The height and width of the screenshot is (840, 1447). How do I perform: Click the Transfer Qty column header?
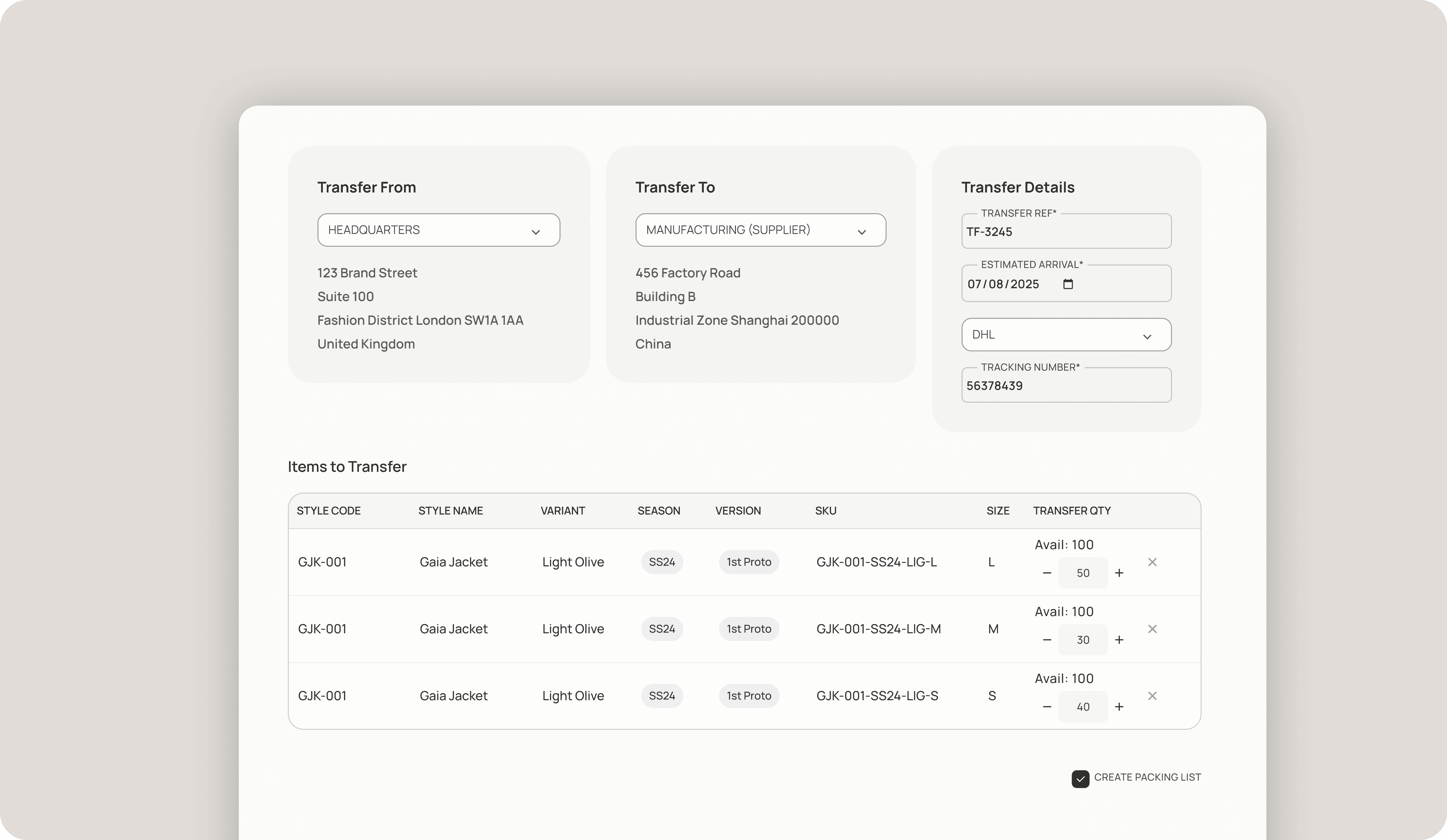tap(1072, 510)
